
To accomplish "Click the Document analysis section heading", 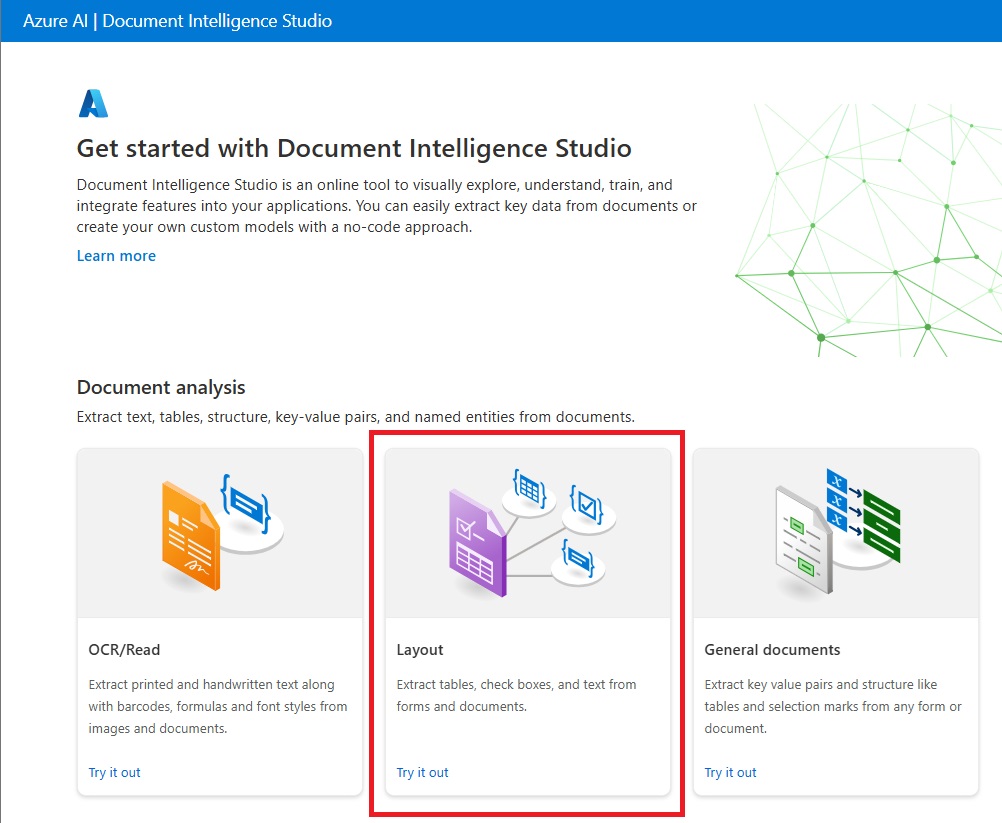I will pos(161,387).
